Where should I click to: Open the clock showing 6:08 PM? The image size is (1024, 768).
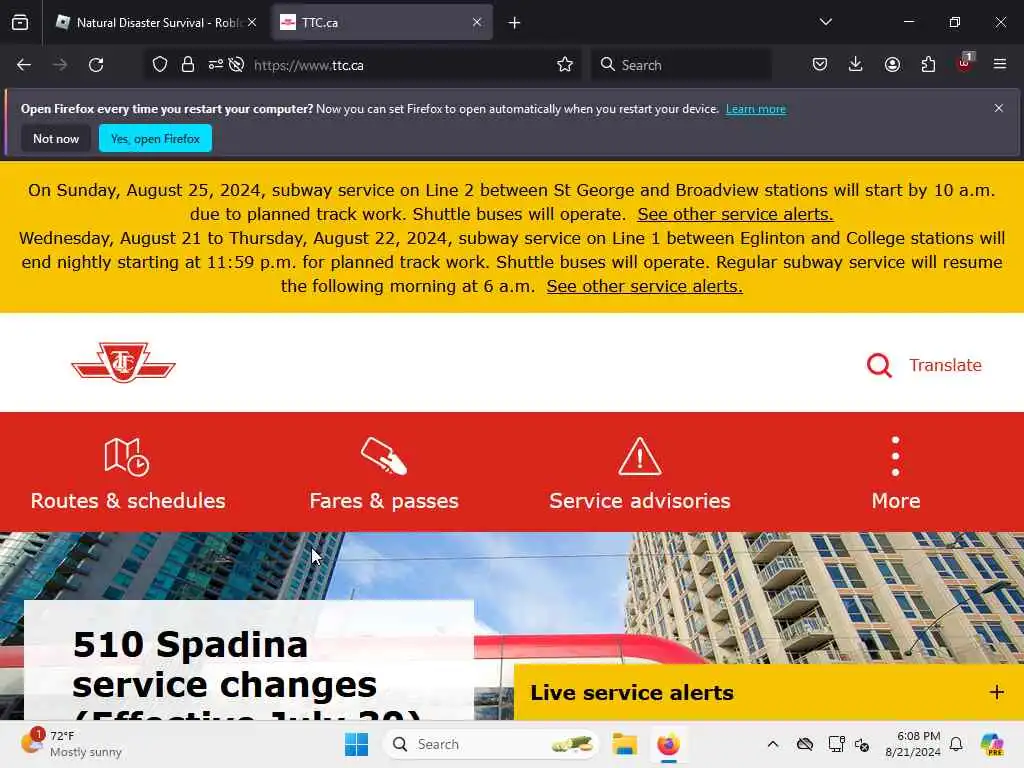pyautogui.click(x=913, y=744)
